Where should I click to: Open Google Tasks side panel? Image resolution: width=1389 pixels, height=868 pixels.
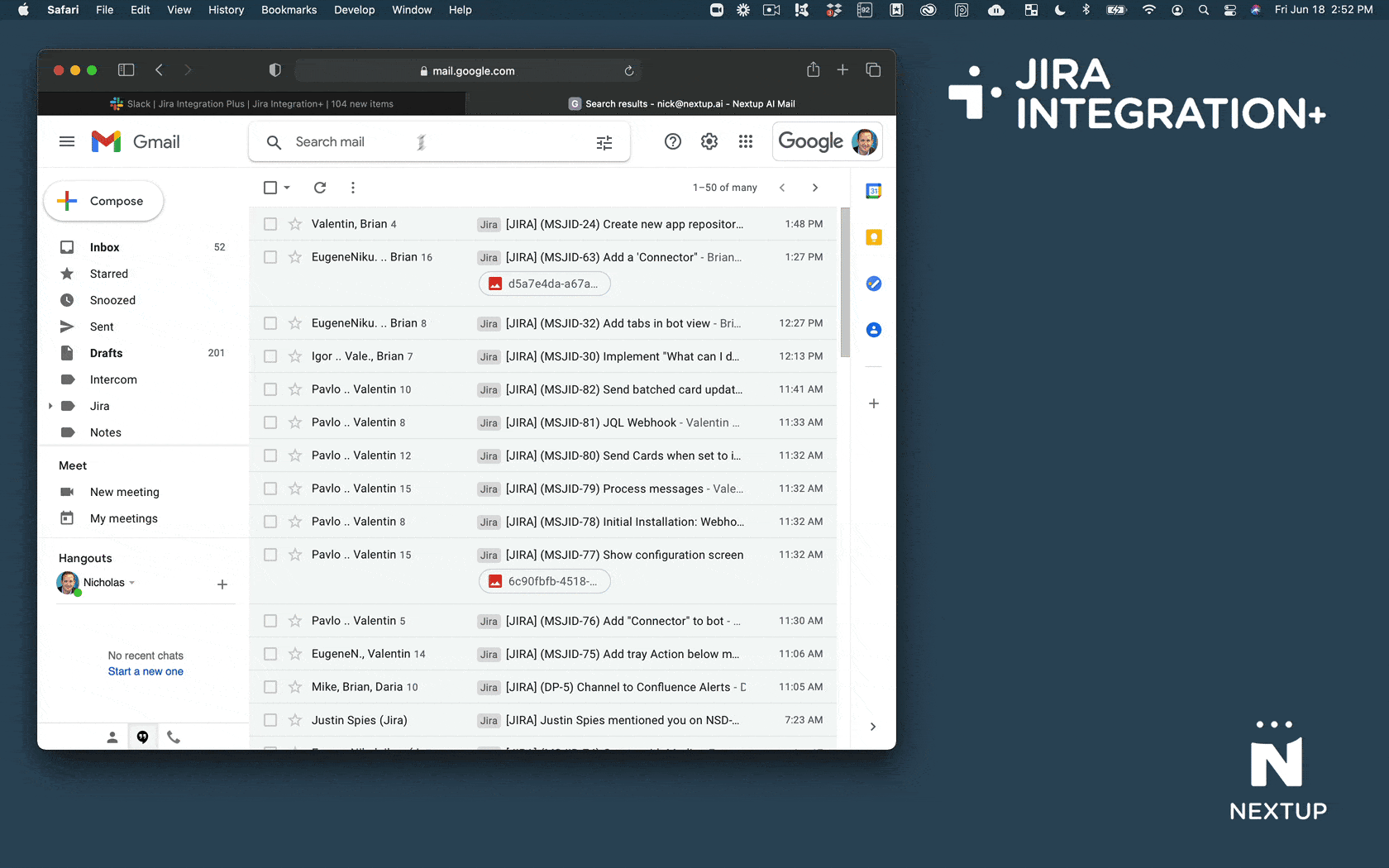click(x=874, y=284)
